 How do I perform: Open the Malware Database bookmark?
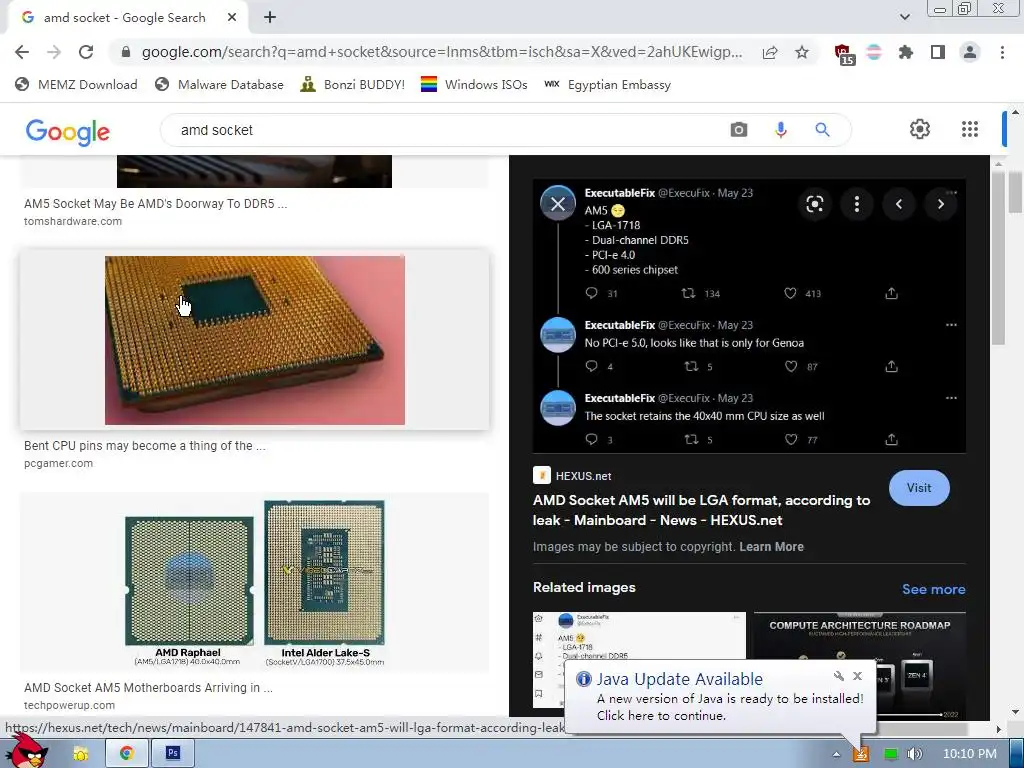219,84
